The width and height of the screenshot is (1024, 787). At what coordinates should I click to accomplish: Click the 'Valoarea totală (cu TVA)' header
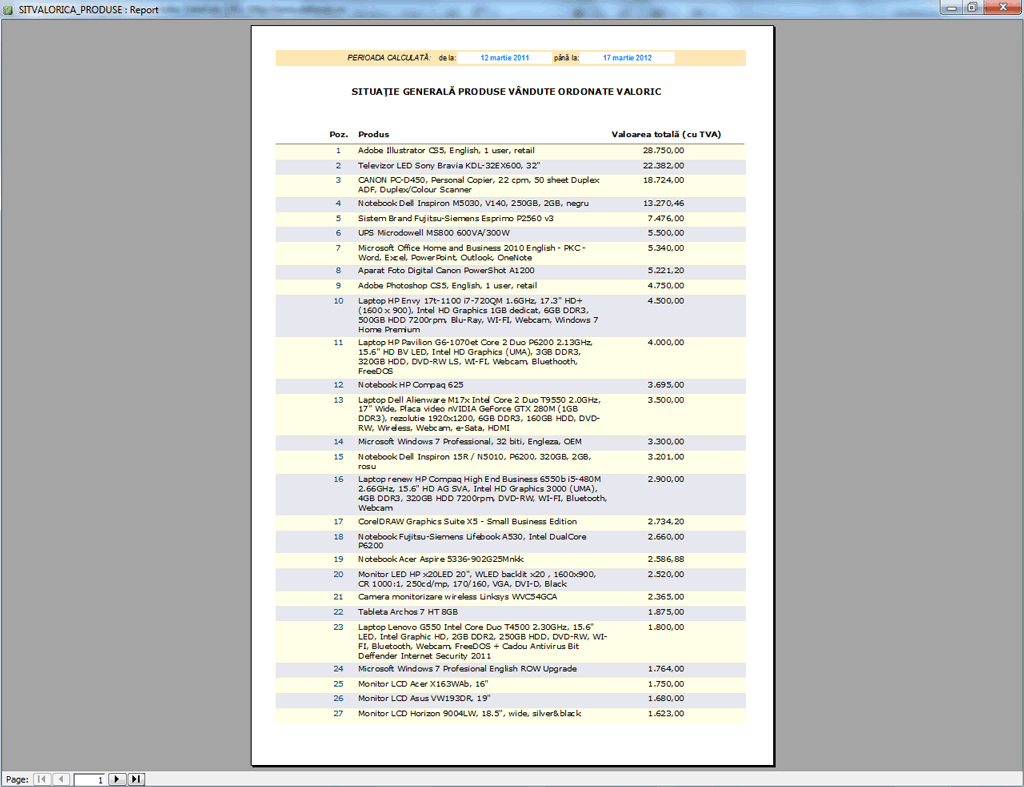[x=666, y=135]
